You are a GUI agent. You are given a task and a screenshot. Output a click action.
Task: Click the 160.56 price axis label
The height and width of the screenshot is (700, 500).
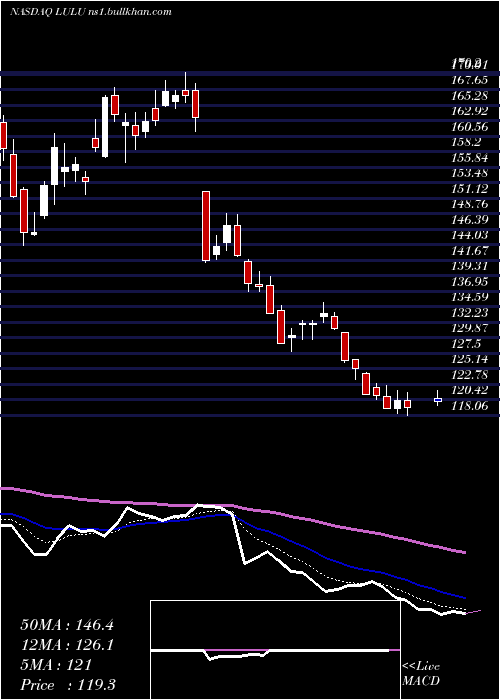click(470, 126)
